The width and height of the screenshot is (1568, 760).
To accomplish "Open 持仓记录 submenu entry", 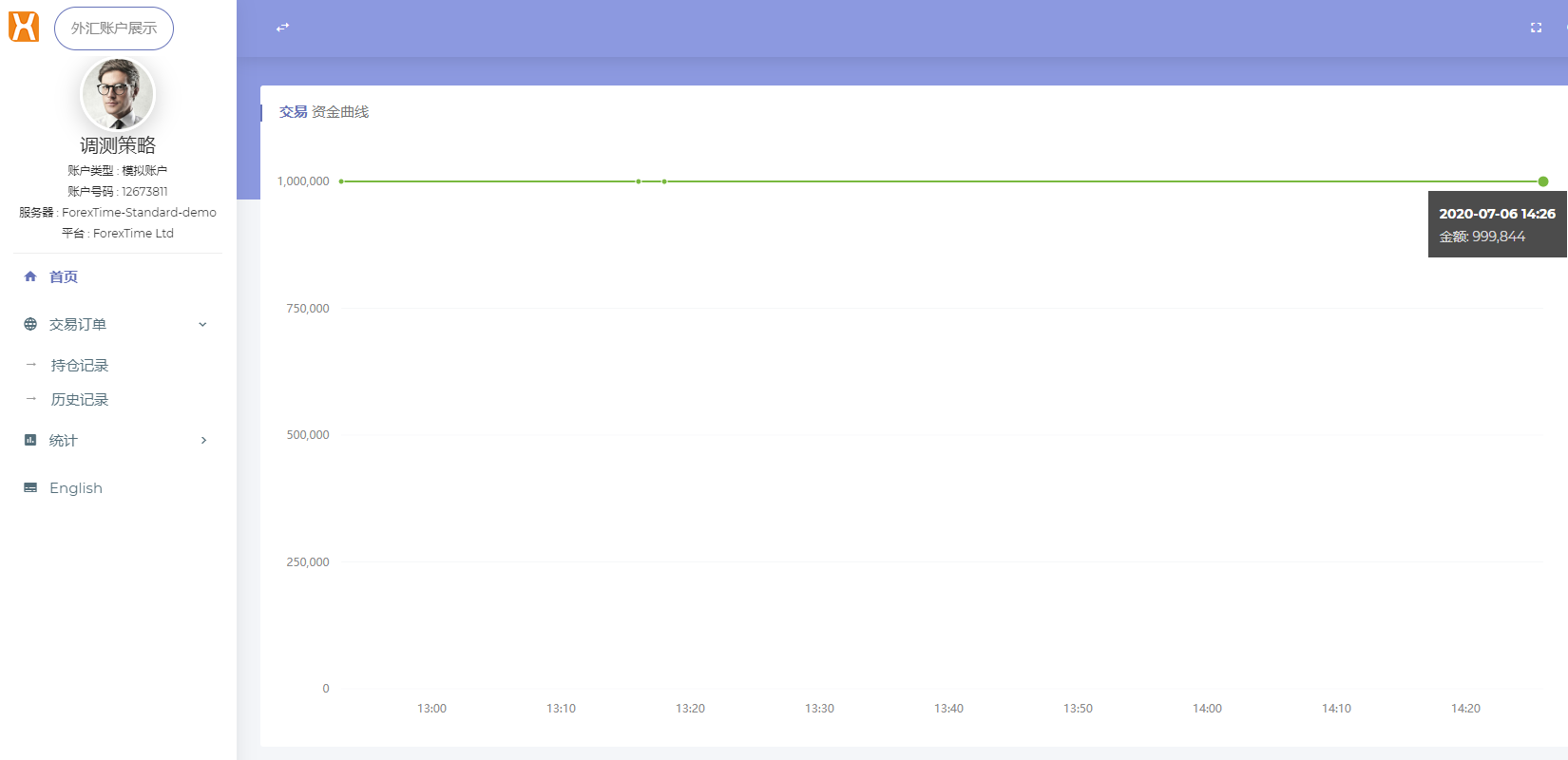I will coord(80,365).
